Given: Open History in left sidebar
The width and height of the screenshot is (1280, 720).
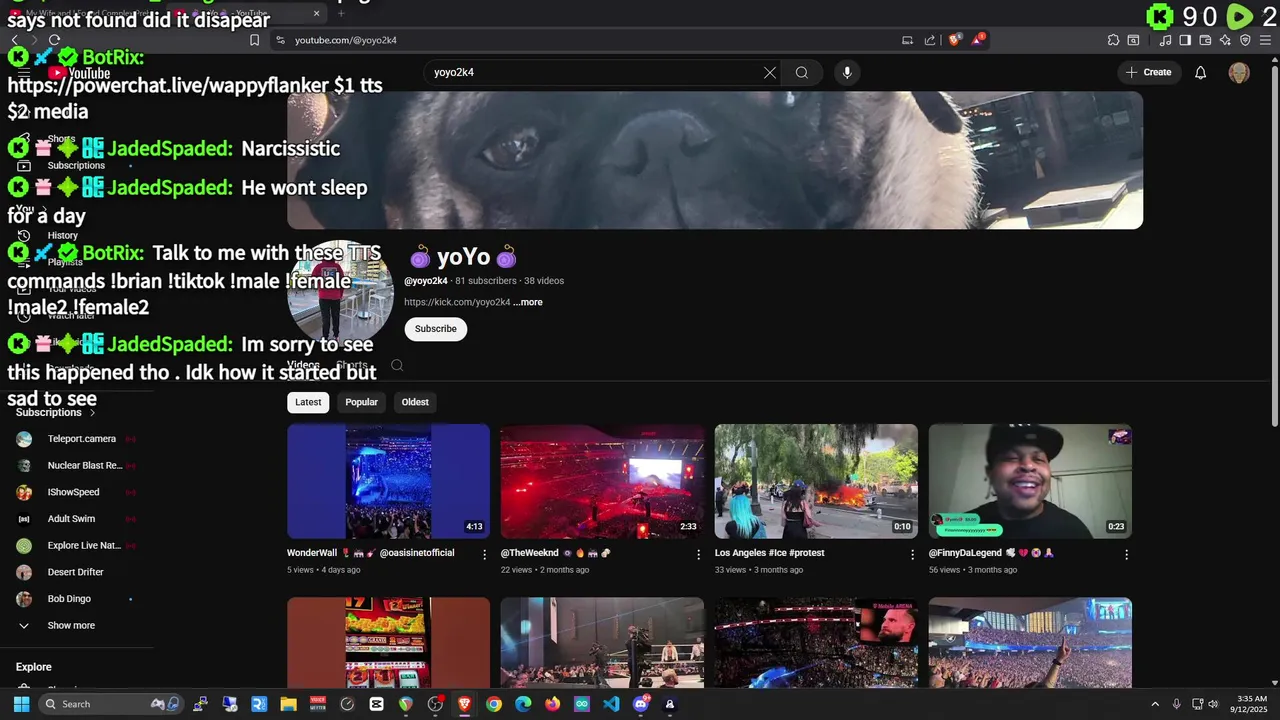Looking at the screenshot, I should [62, 236].
